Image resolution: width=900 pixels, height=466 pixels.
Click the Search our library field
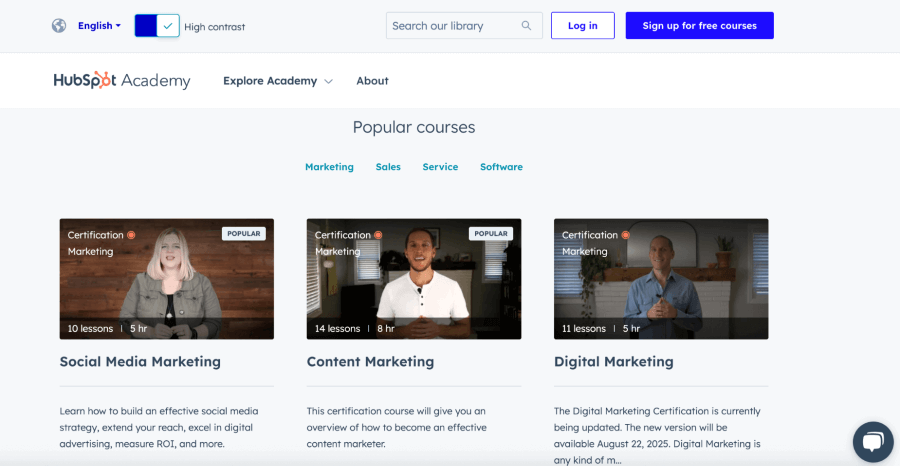pyautogui.click(x=453, y=26)
